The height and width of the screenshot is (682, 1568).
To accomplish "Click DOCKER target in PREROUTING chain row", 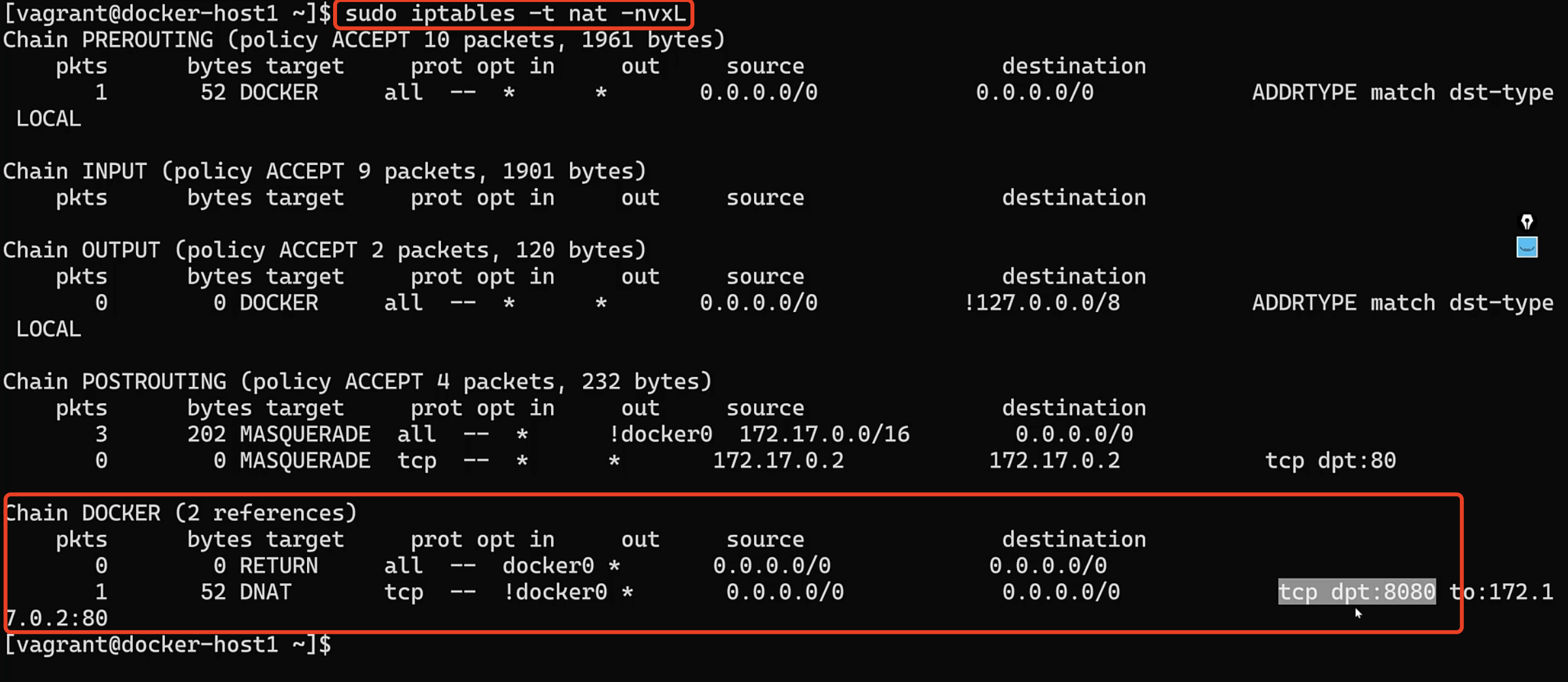I will tap(279, 93).
